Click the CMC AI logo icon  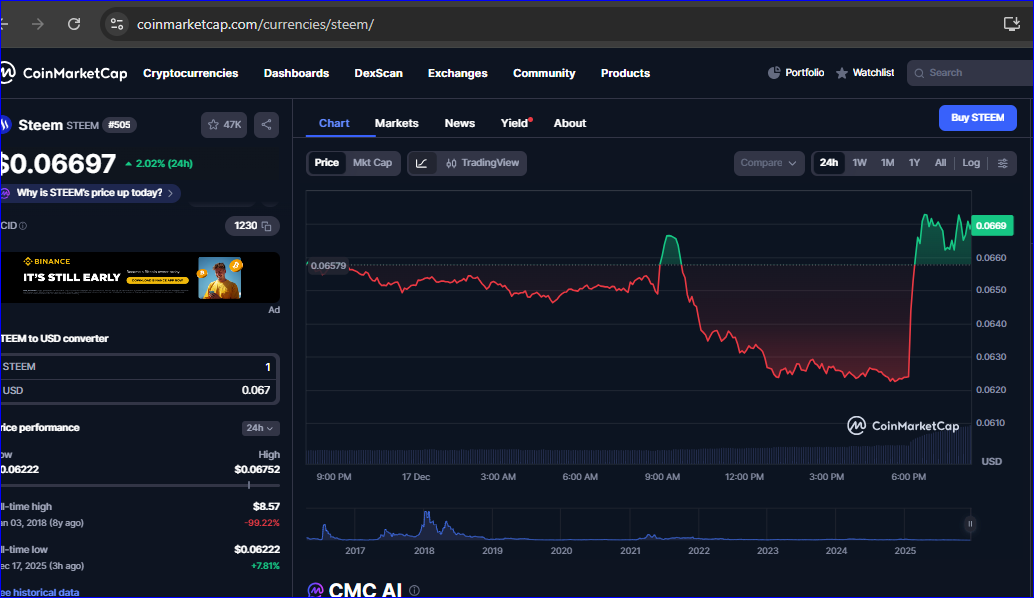click(316, 590)
